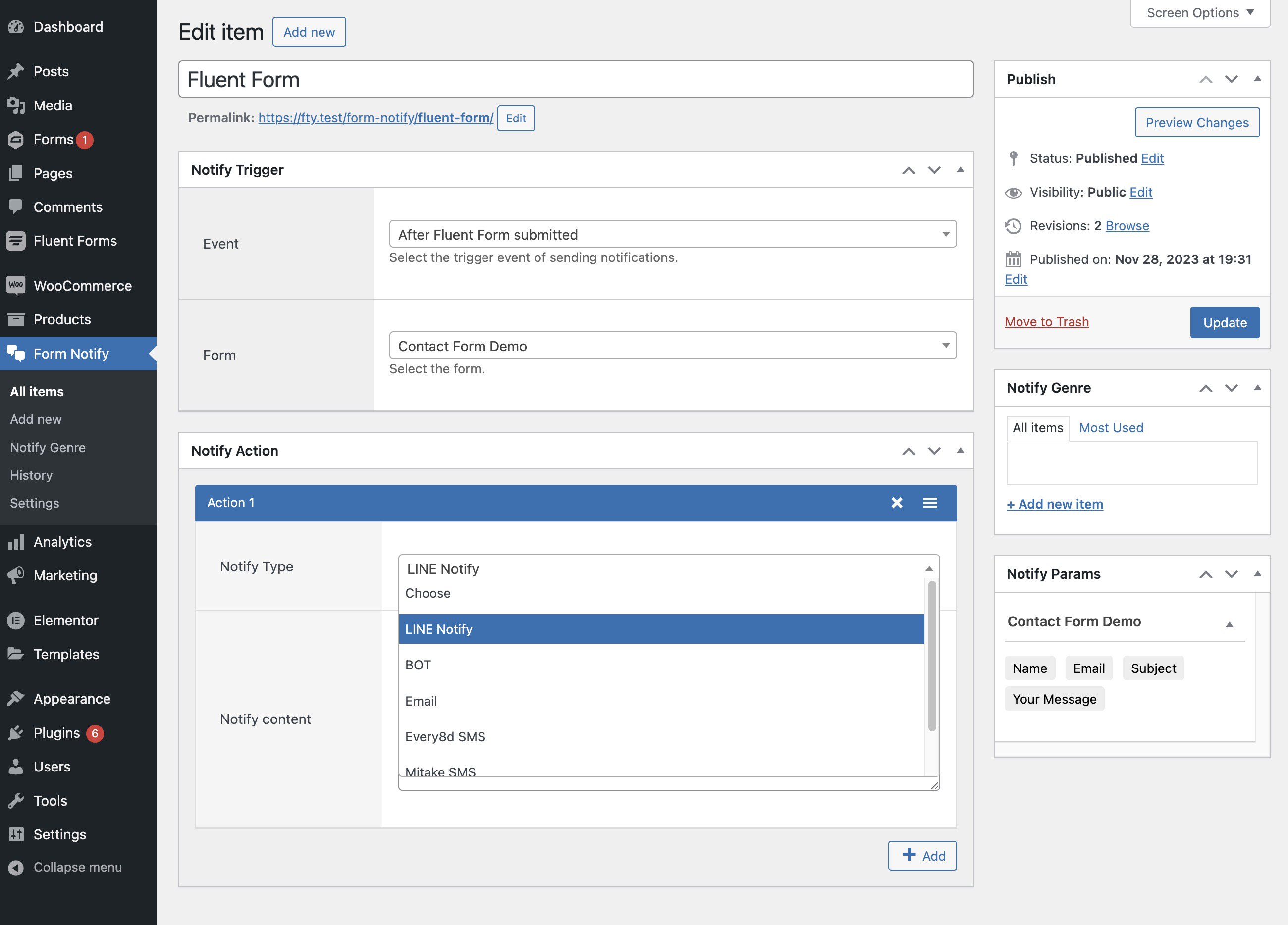Open History submenu under Form Notify

coord(31,475)
